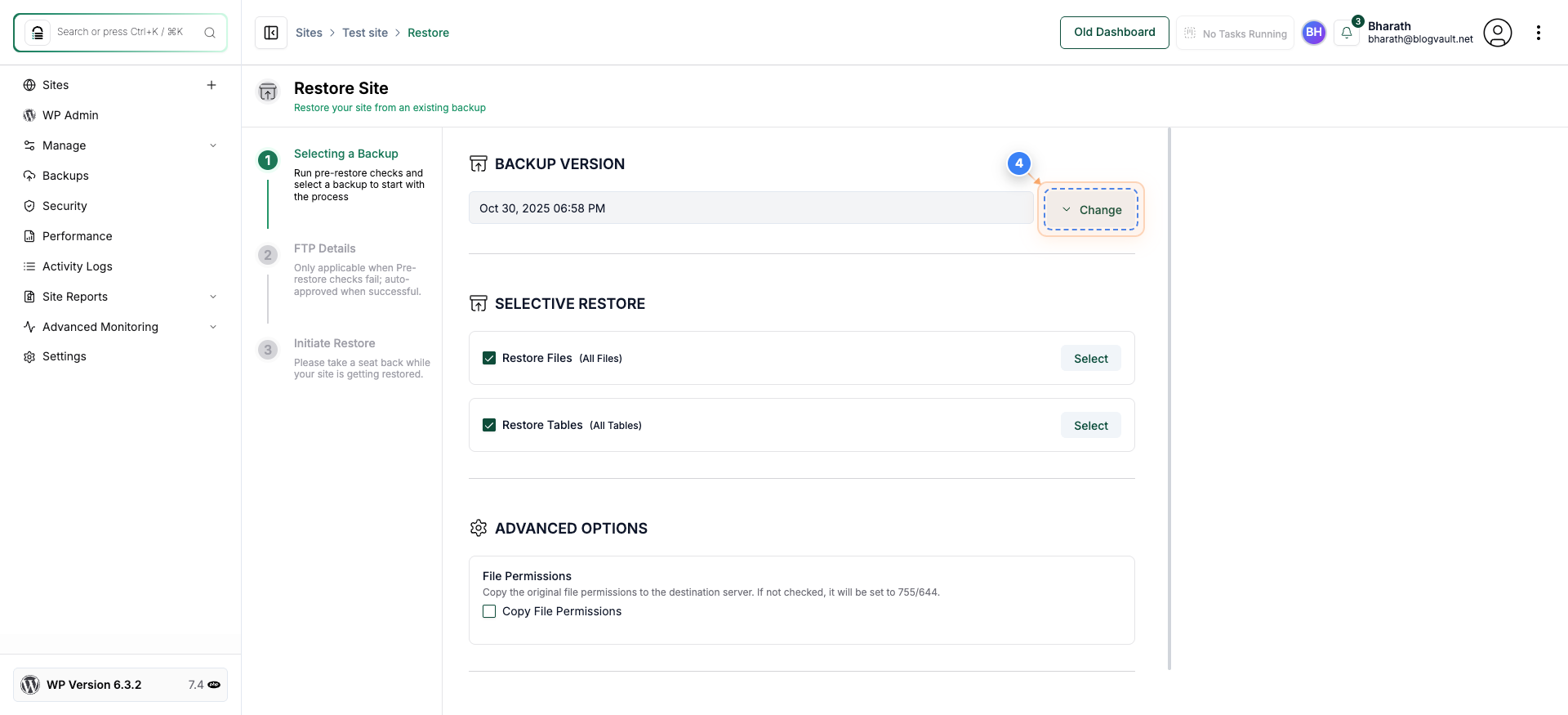This screenshot has width=1568, height=715.
Task: Open the three-dot more options menu
Action: 1538,33
